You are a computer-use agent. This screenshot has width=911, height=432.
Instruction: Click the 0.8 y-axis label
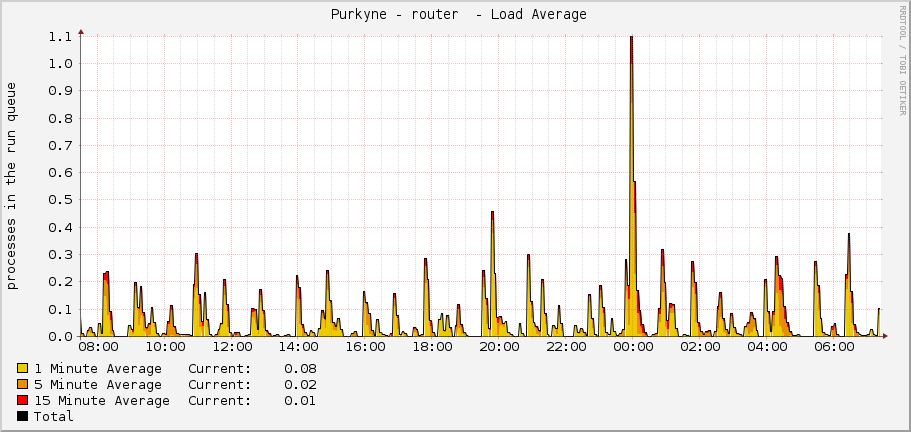click(59, 118)
